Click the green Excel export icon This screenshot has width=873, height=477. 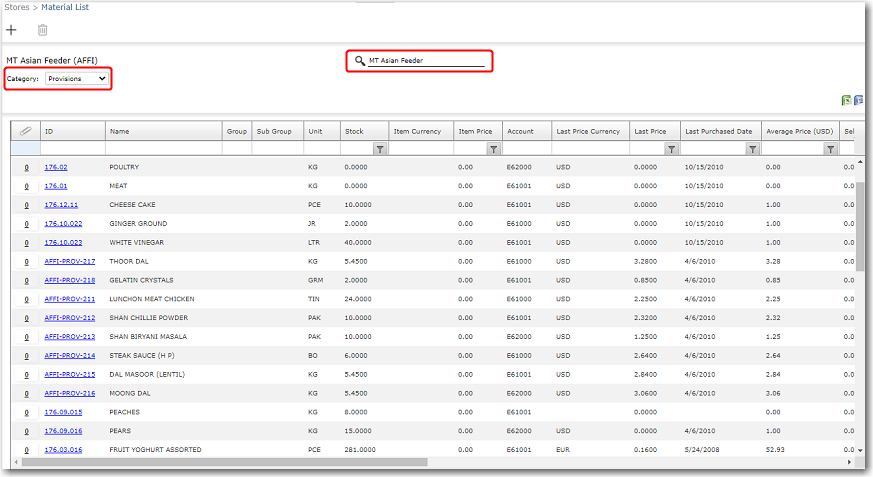[846, 100]
